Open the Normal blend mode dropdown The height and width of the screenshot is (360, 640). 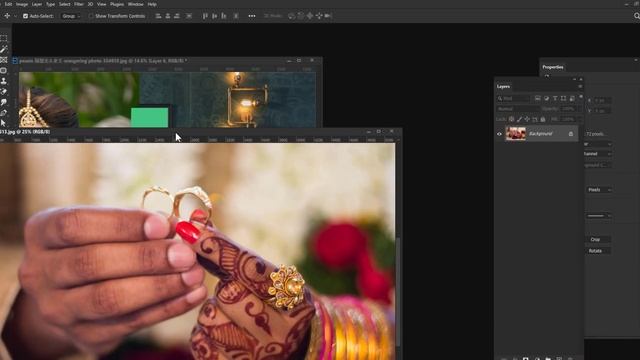pyautogui.click(x=518, y=109)
